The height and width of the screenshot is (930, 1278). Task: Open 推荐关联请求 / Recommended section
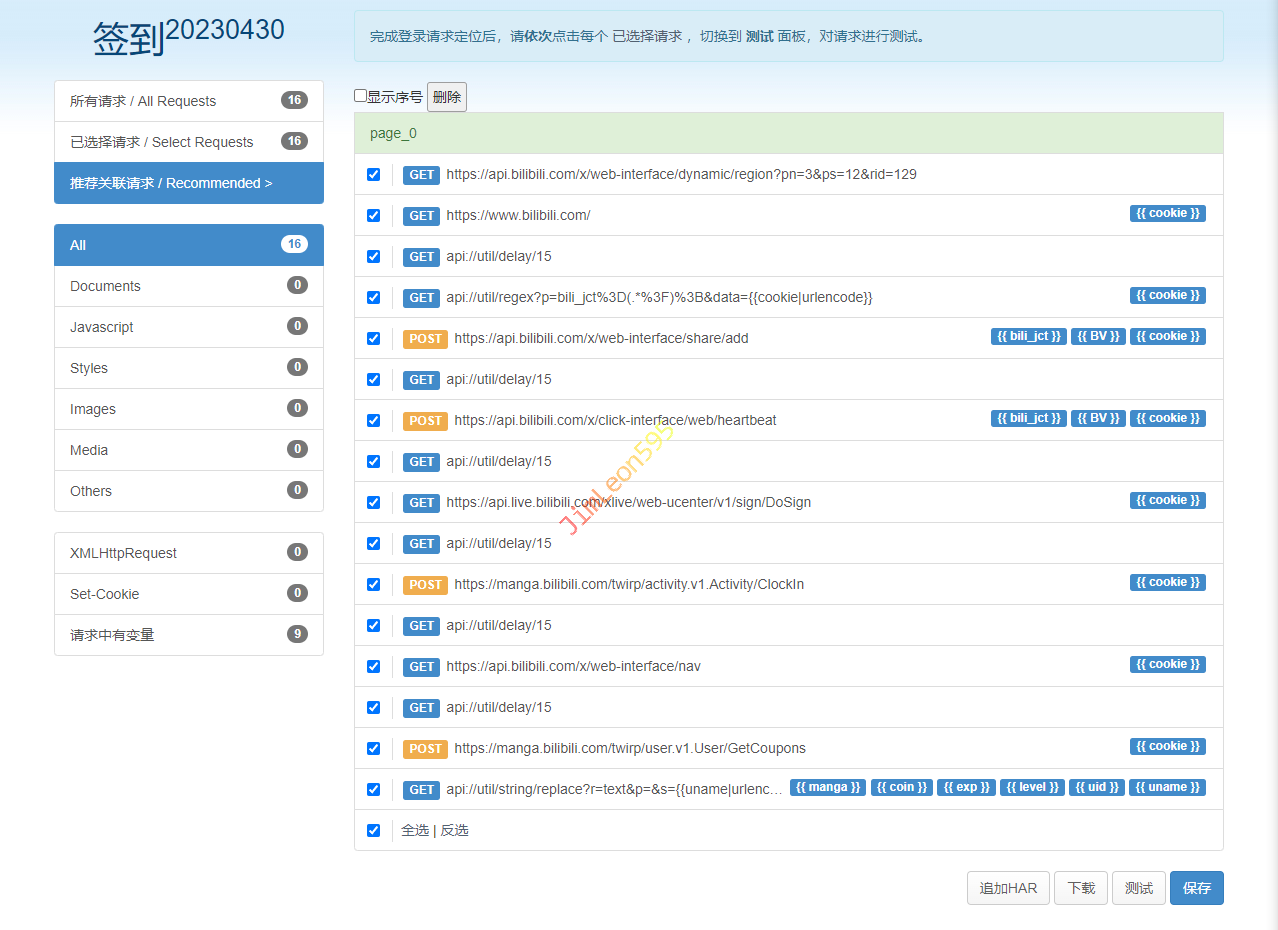tap(189, 183)
